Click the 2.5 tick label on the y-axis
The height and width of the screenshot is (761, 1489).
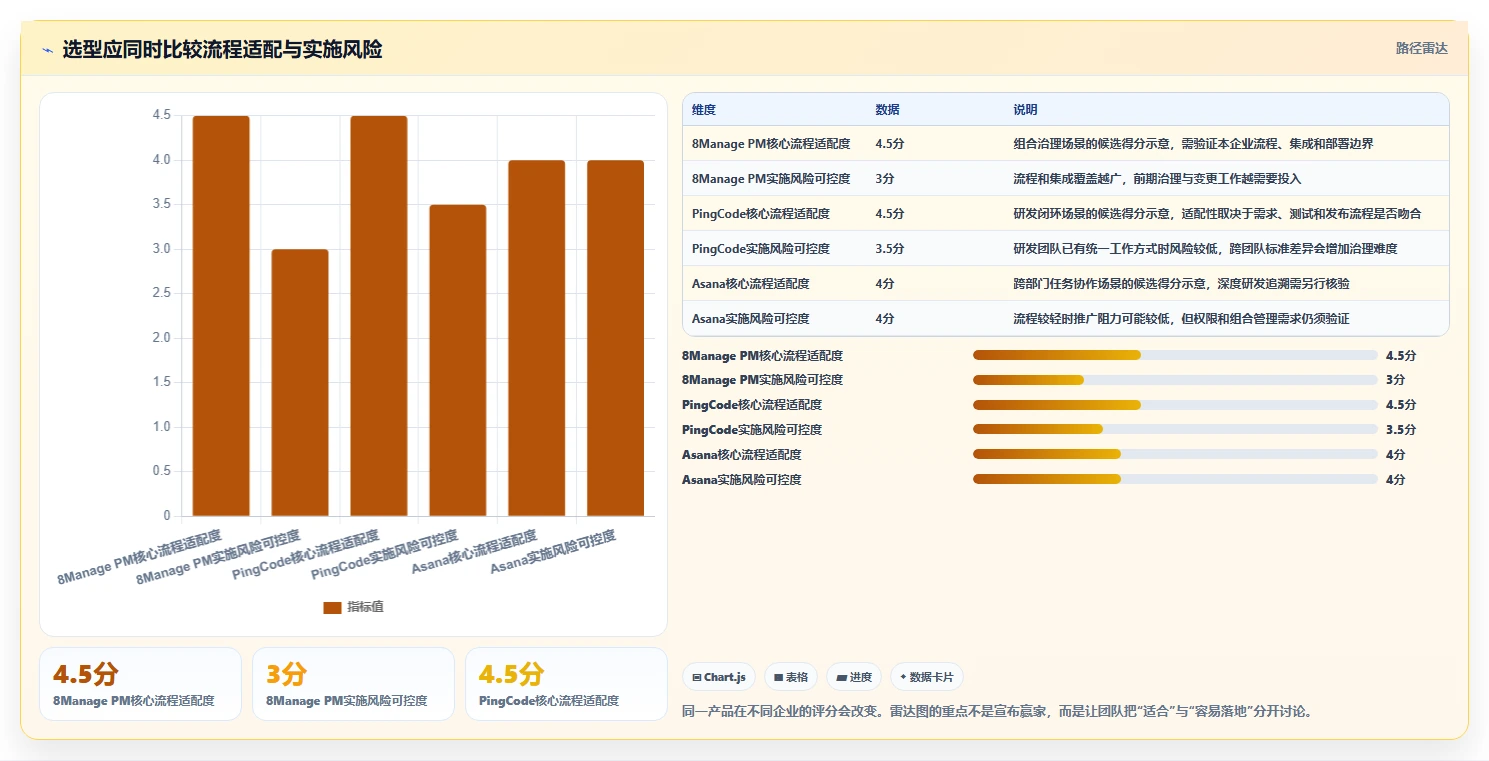point(162,293)
